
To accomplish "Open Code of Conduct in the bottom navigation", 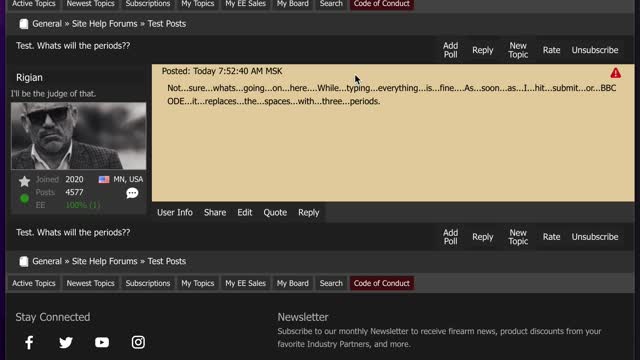I will (382, 283).
